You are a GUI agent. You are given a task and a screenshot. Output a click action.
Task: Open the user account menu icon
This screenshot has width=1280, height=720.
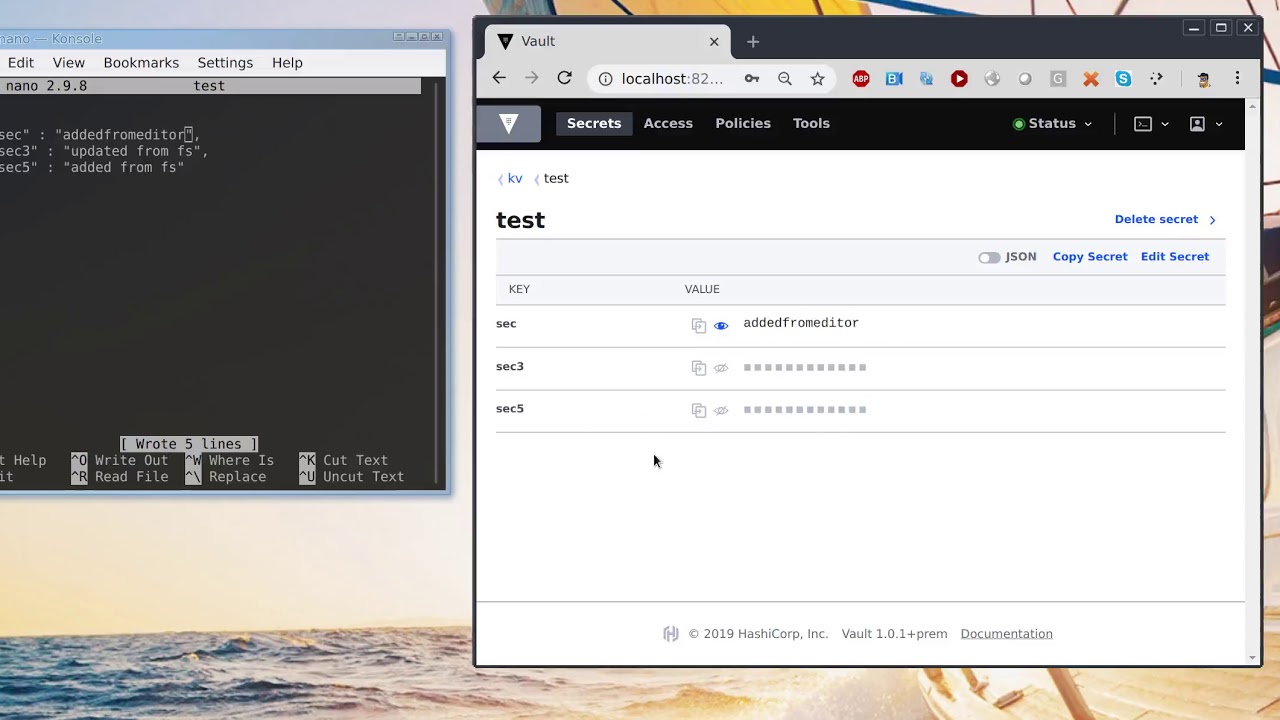pyautogui.click(x=1197, y=123)
